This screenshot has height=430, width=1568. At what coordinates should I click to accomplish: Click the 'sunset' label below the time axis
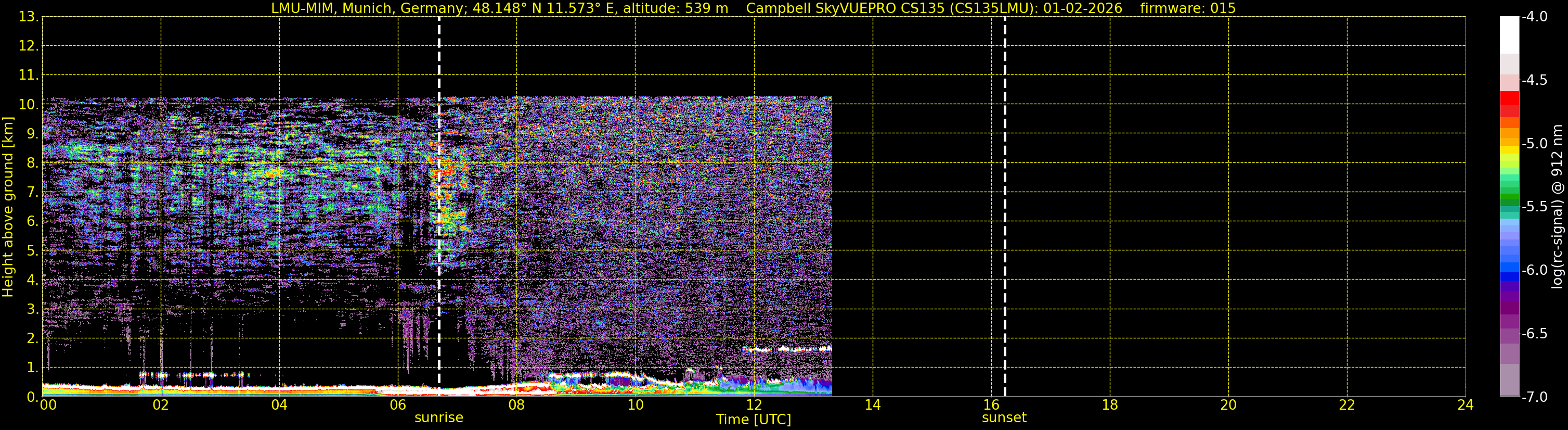[x=1004, y=418]
